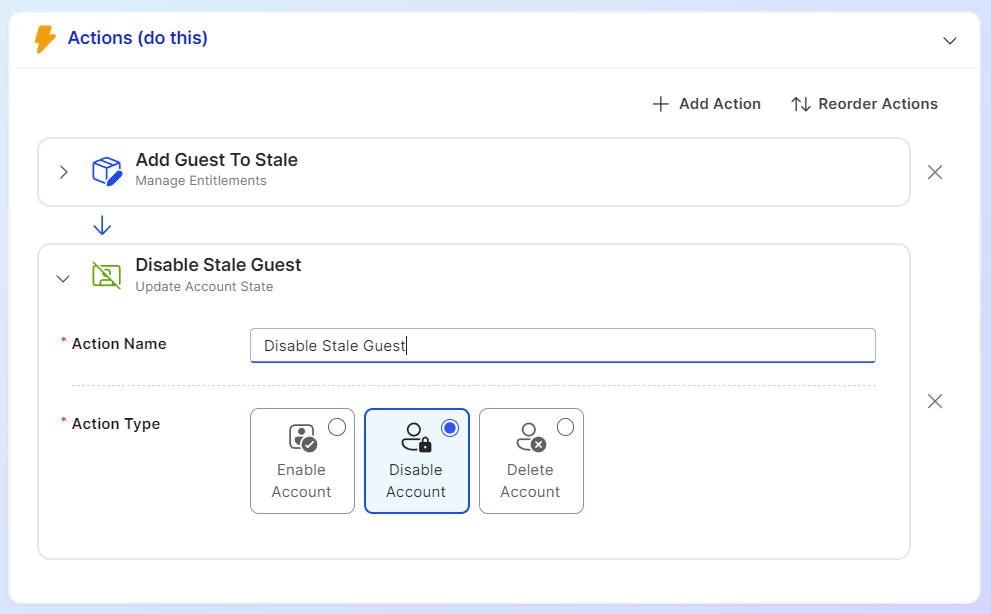Viewport: 991px width, 614px height.
Task: Select the Delete Account radio button
Action: (x=565, y=427)
